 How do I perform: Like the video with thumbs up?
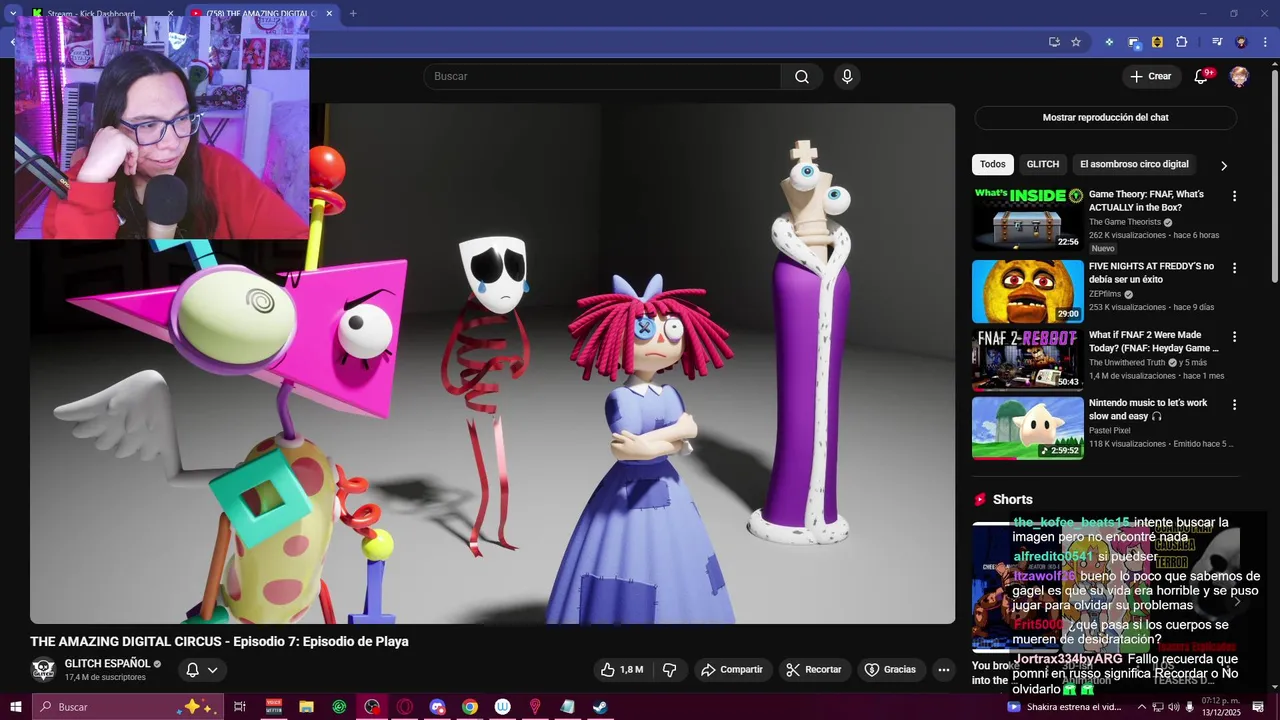[x=621, y=670]
